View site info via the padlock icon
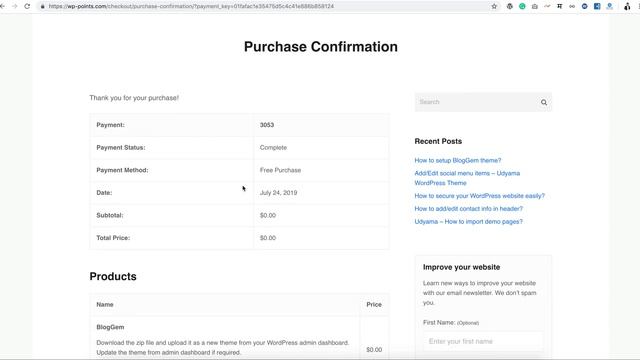Viewport: 640px width, 360px height. click(42, 6)
